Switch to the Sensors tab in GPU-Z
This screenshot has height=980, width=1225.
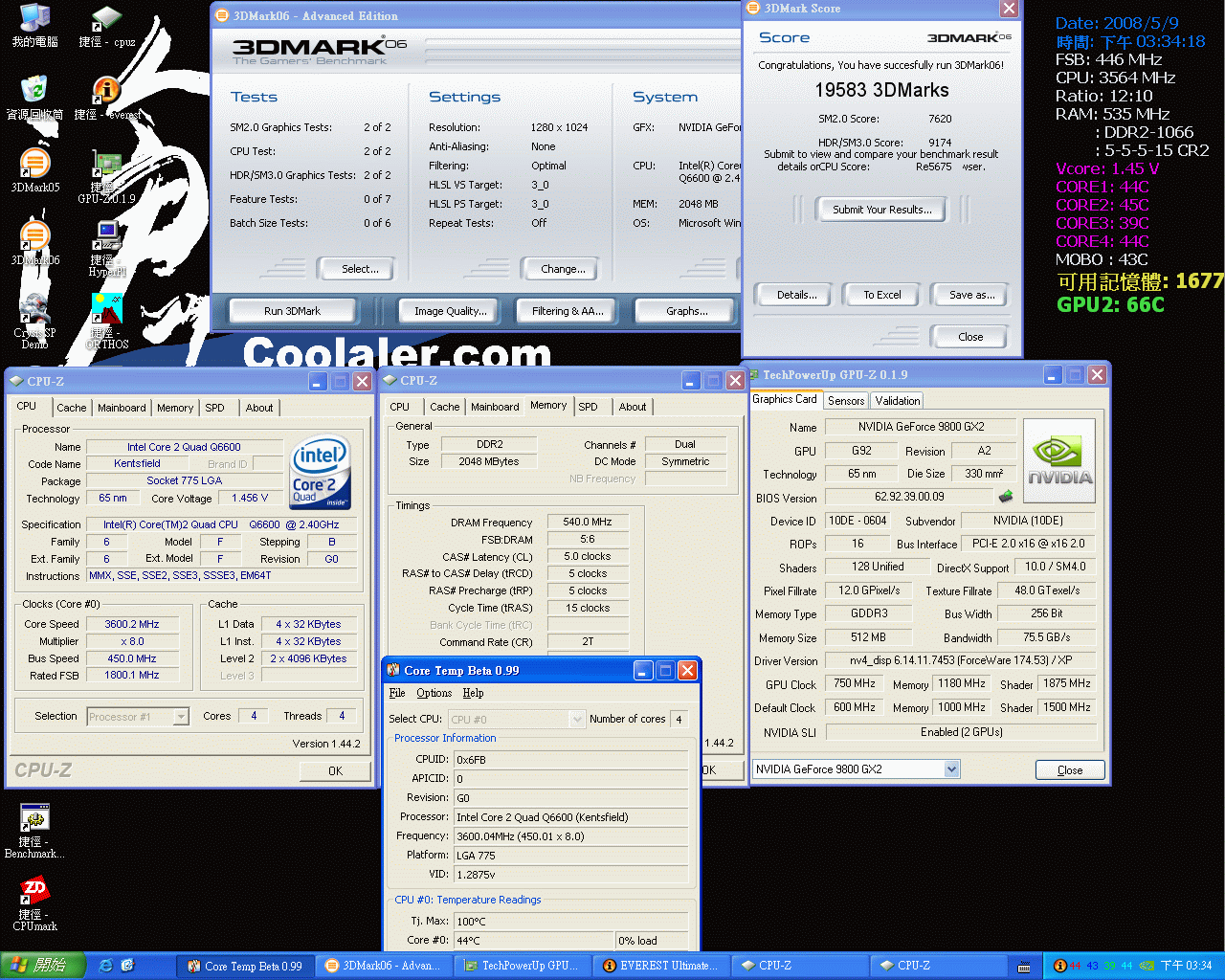846,401
